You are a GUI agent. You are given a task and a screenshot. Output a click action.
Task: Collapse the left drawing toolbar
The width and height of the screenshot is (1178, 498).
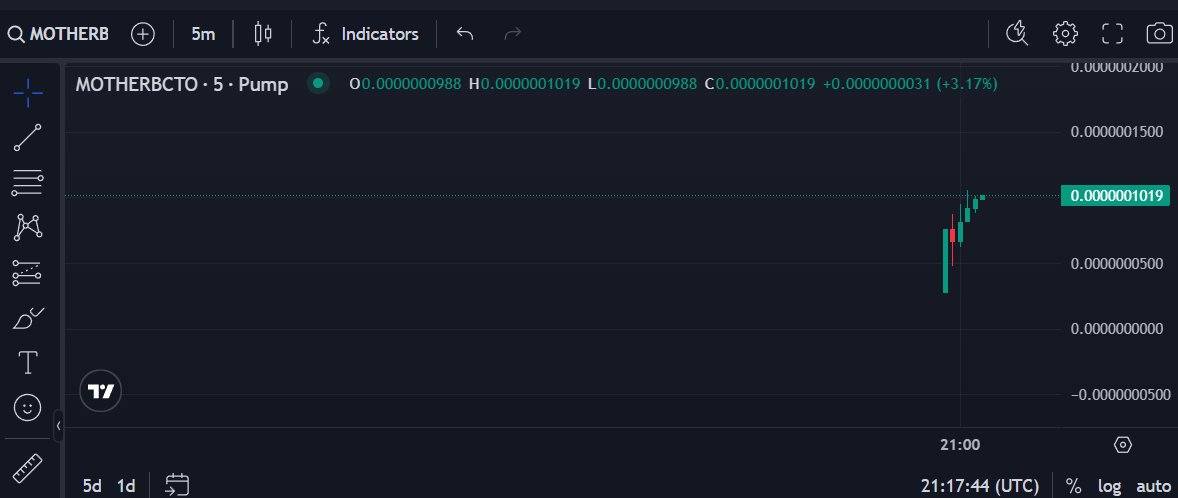(59, 426)
